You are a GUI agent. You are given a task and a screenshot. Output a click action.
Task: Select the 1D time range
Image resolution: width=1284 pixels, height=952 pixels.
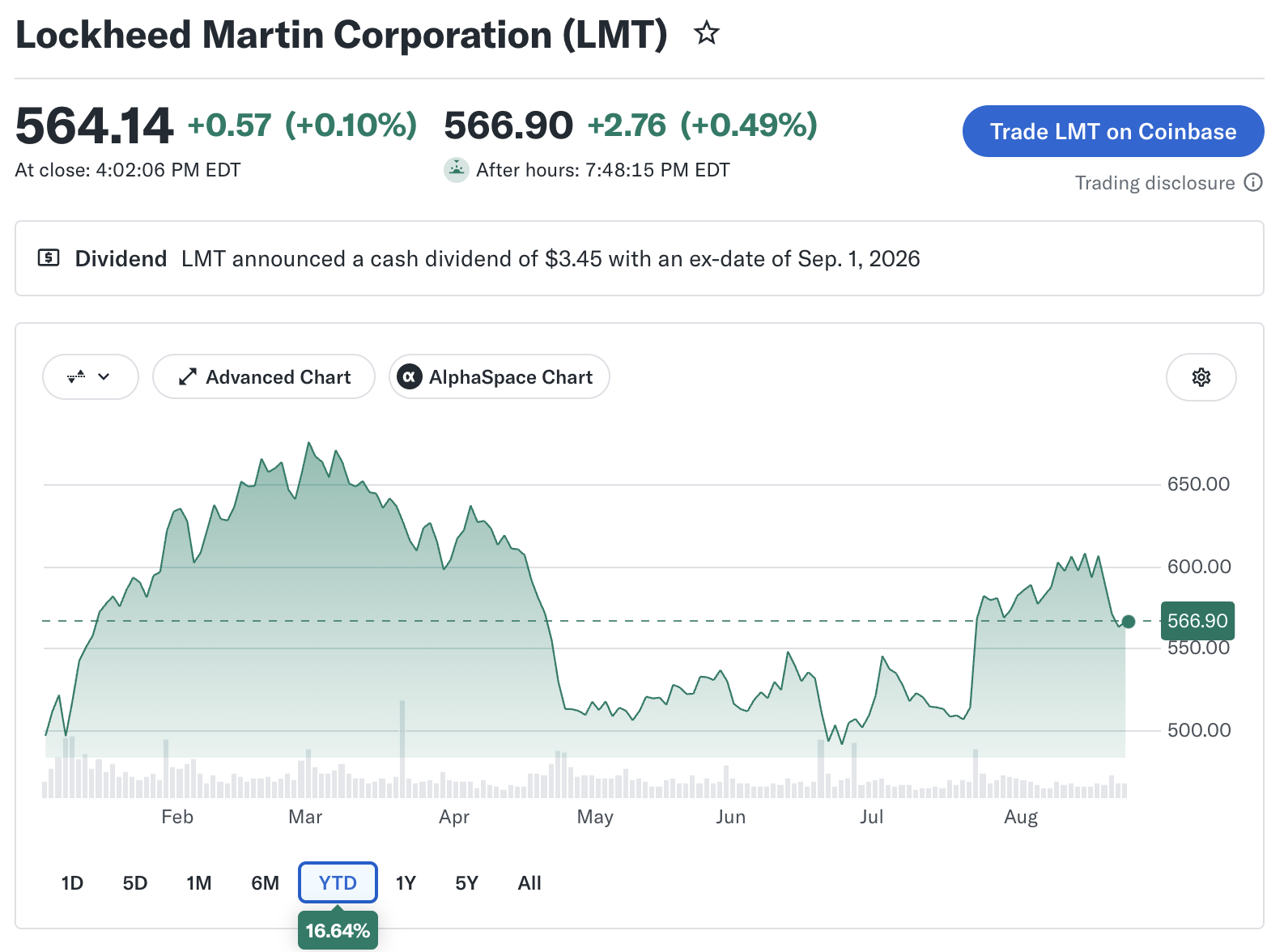click(x=72, y=882)
